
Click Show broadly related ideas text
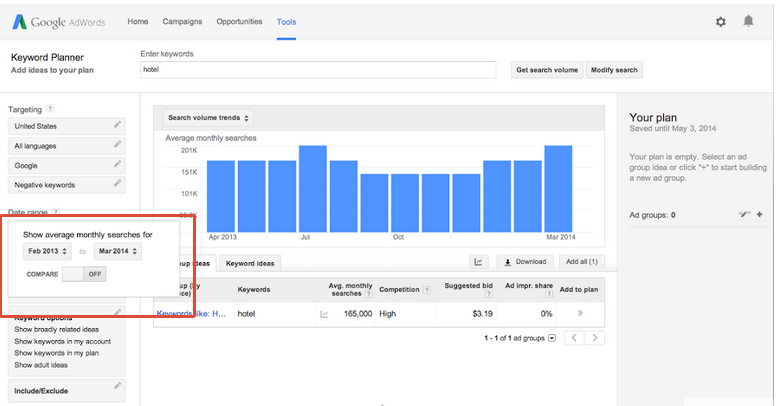57,330
